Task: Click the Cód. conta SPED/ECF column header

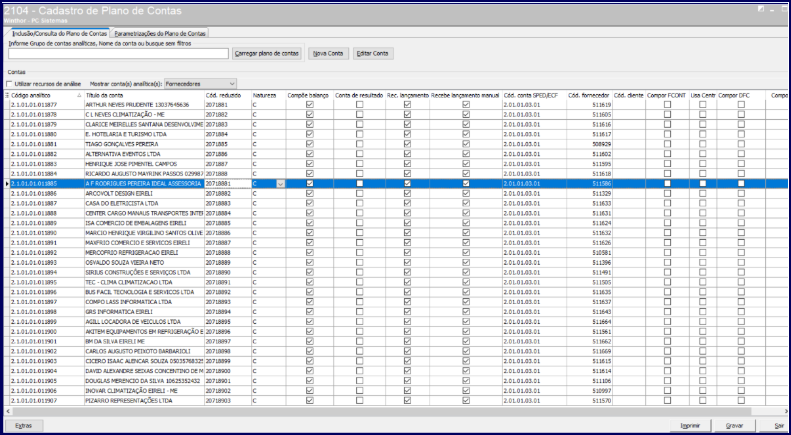Action: [534, 95]
